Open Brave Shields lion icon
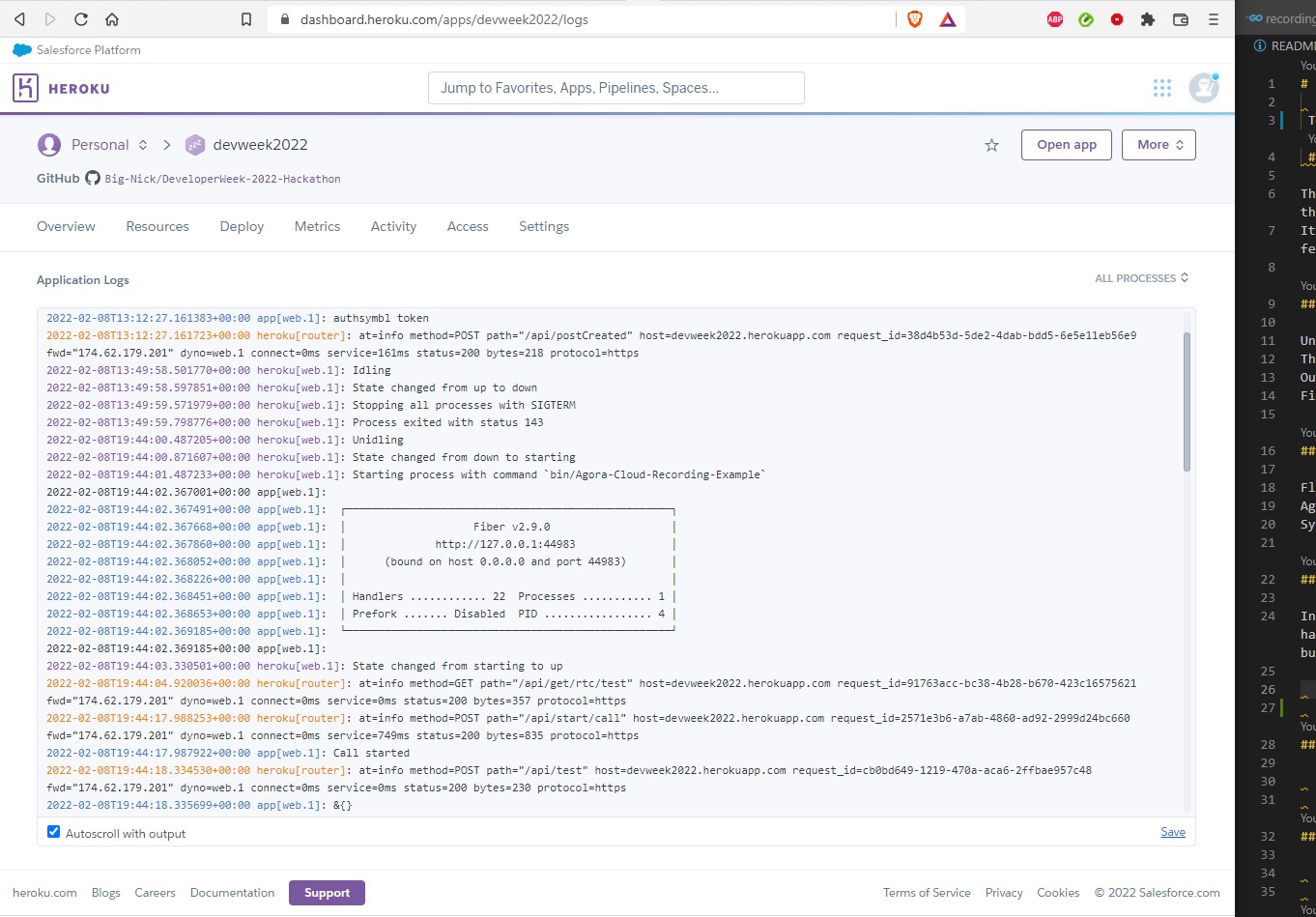This screenshot has width=1316, height=917. (915, 19)
